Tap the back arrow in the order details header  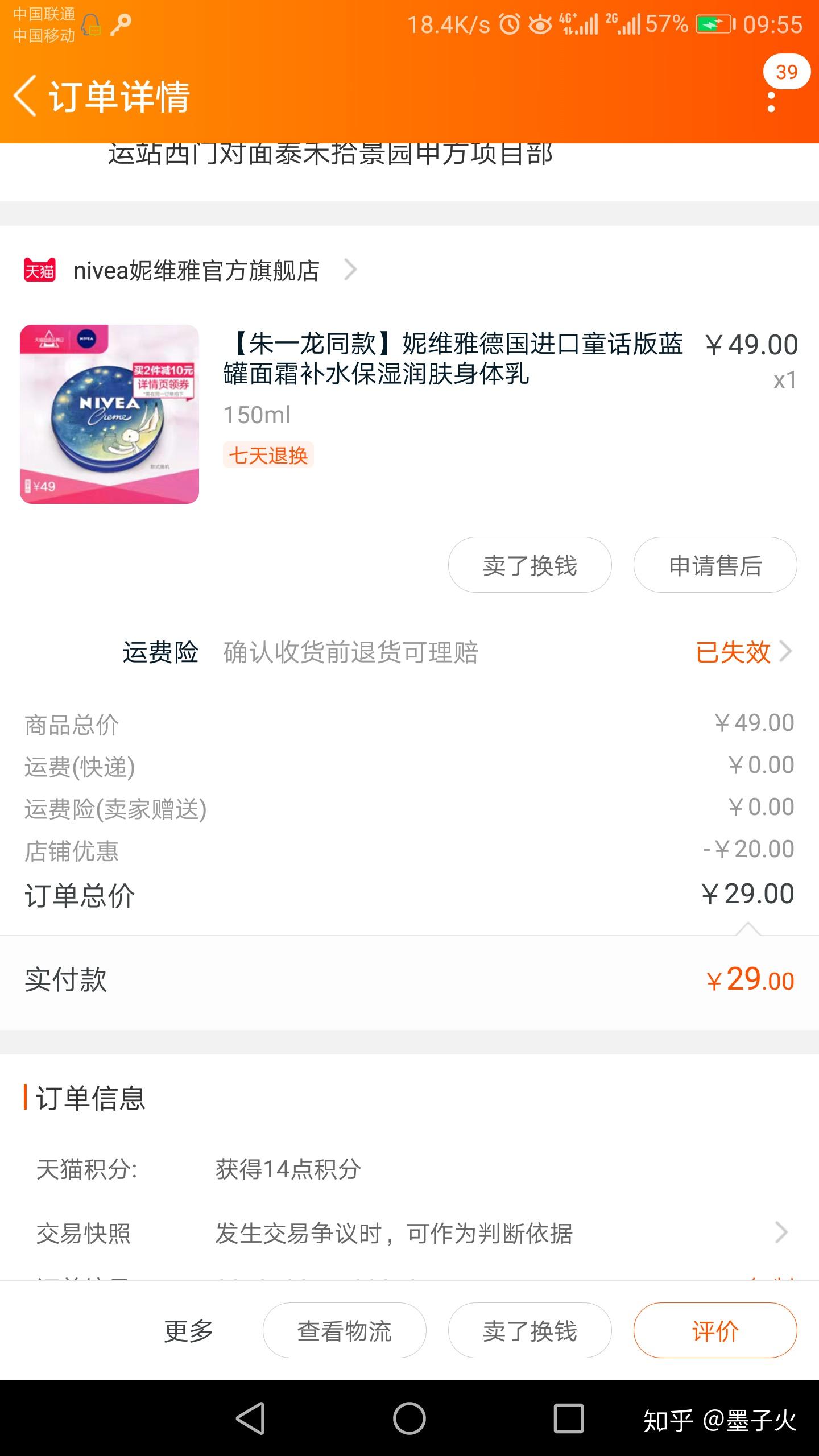26,96
